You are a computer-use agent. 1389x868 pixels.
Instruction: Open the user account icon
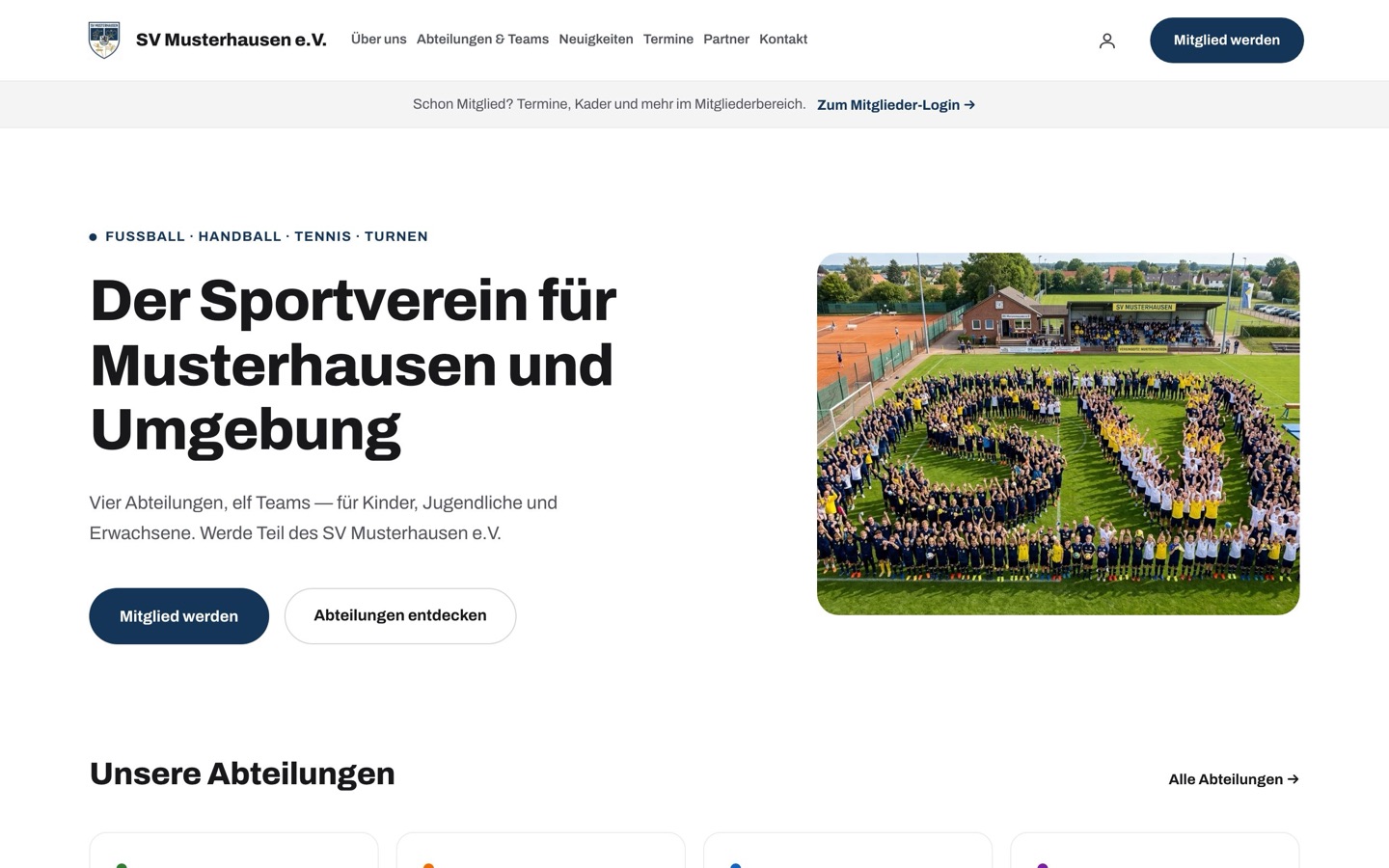point(1106,41)
